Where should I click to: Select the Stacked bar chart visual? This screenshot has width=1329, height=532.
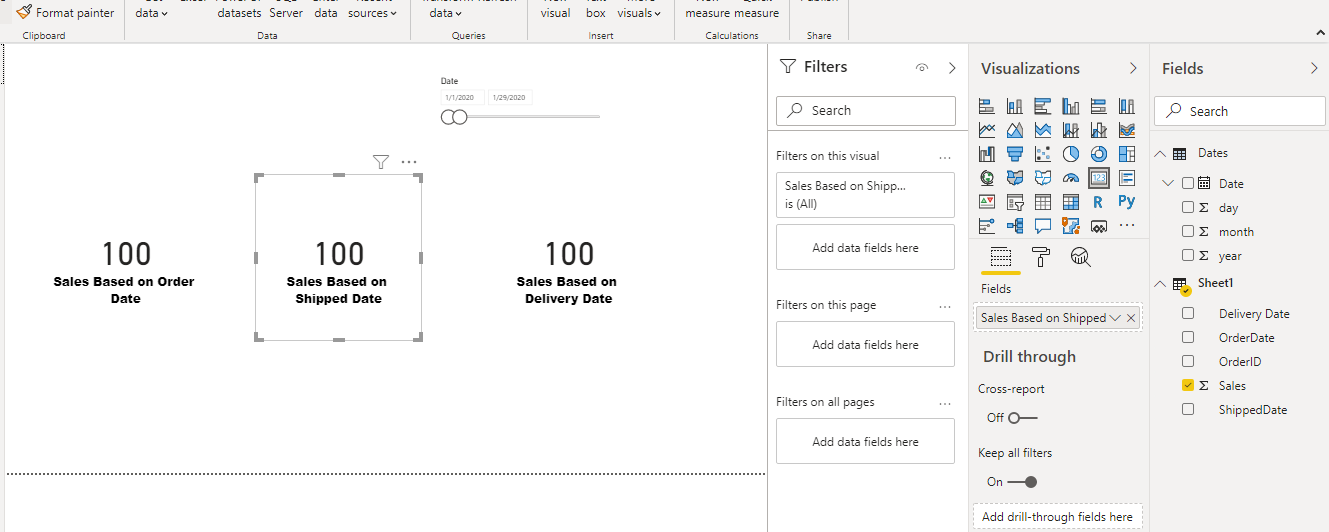pyautogui.click(x=987, y=106)
